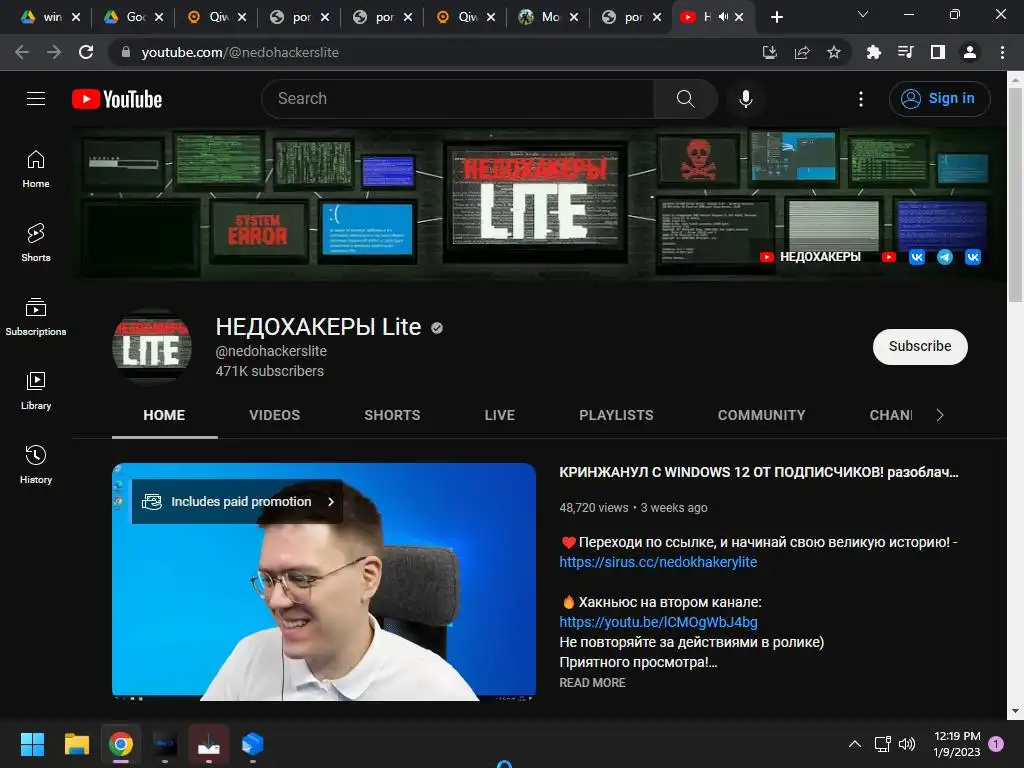Click the Chrome taskbar icon

tap(121, 744)
